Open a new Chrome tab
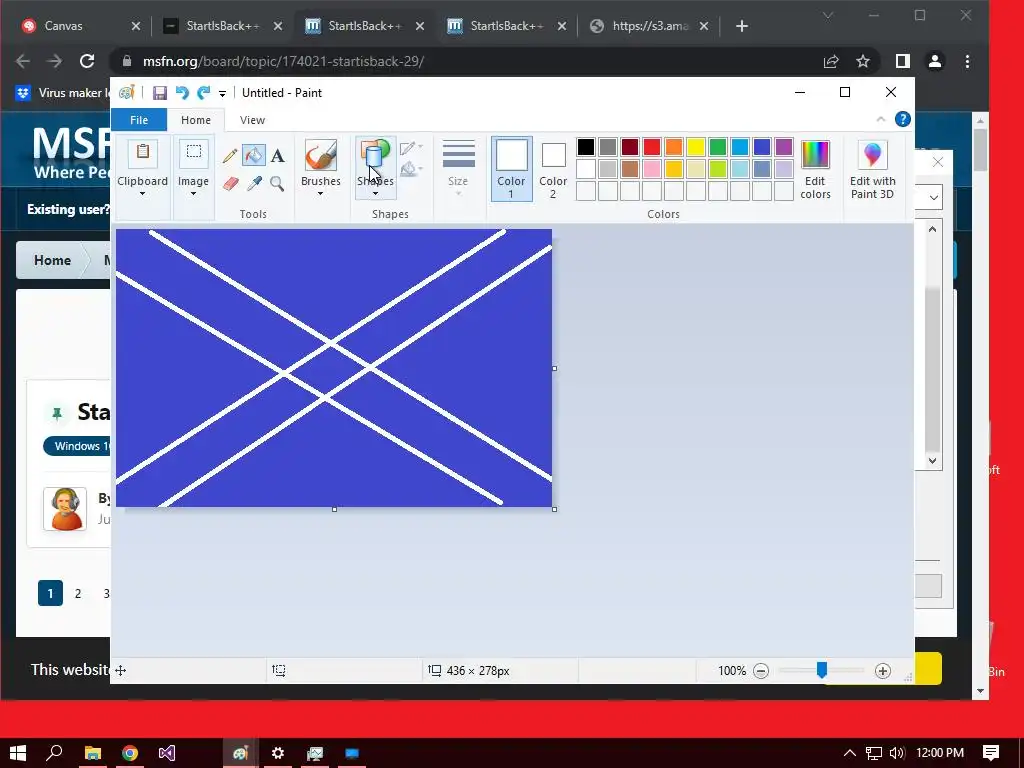1024x768 pixels. [x=741, y=26]
